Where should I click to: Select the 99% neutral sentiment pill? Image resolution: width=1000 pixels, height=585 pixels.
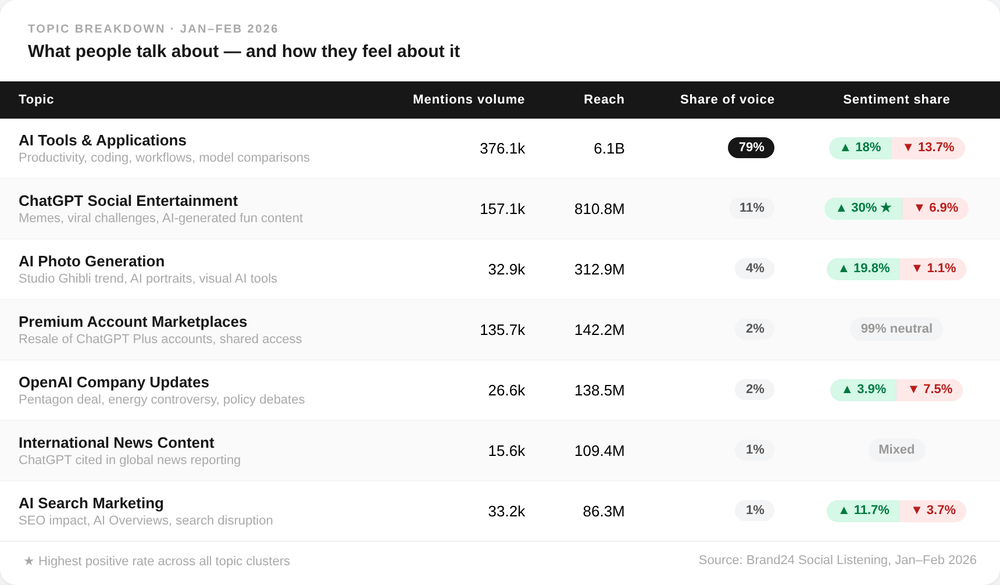pyautogui.click(x=896, y=329)
